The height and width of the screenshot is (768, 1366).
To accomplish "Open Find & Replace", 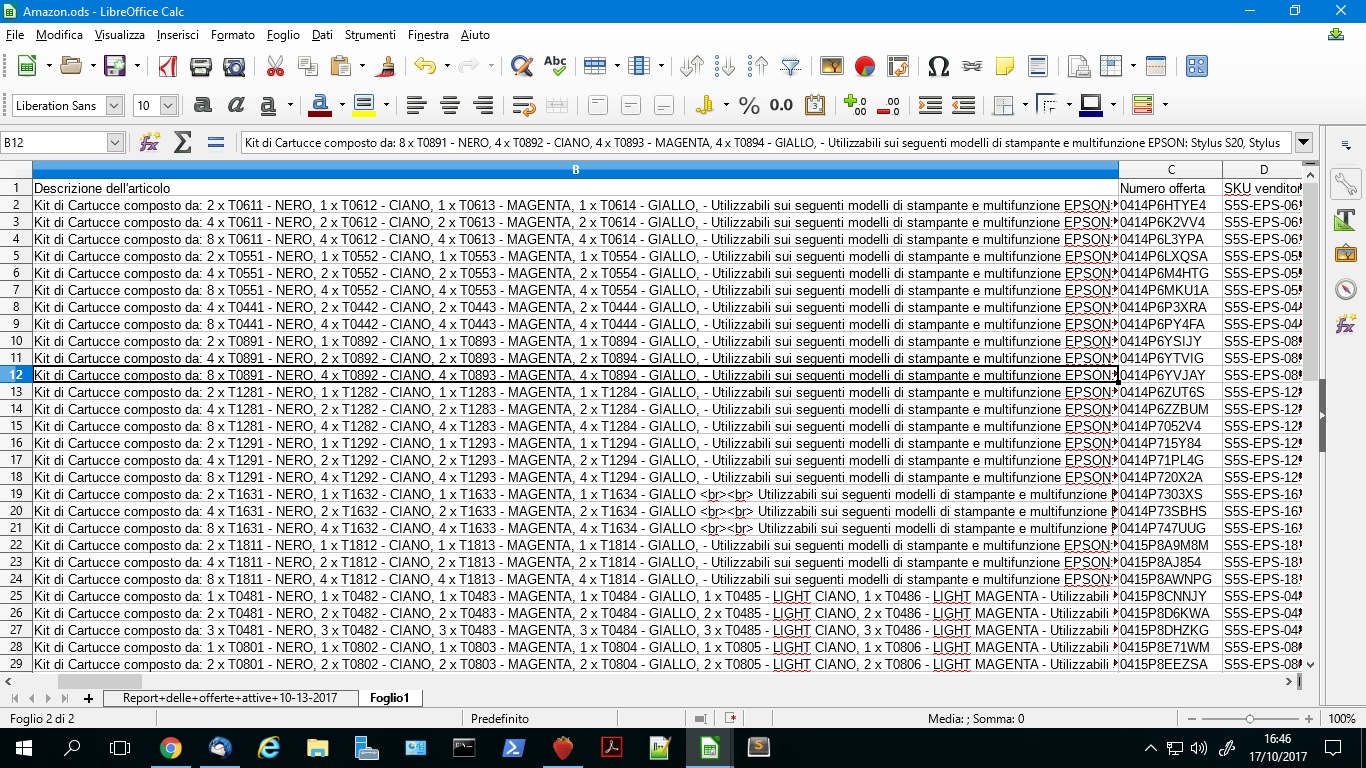I will [521, 66].
